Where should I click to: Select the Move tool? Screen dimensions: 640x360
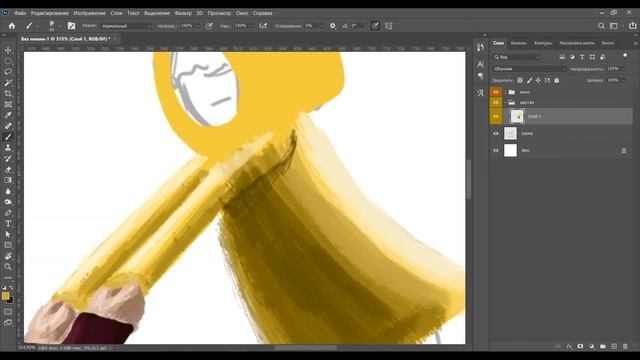8,50
